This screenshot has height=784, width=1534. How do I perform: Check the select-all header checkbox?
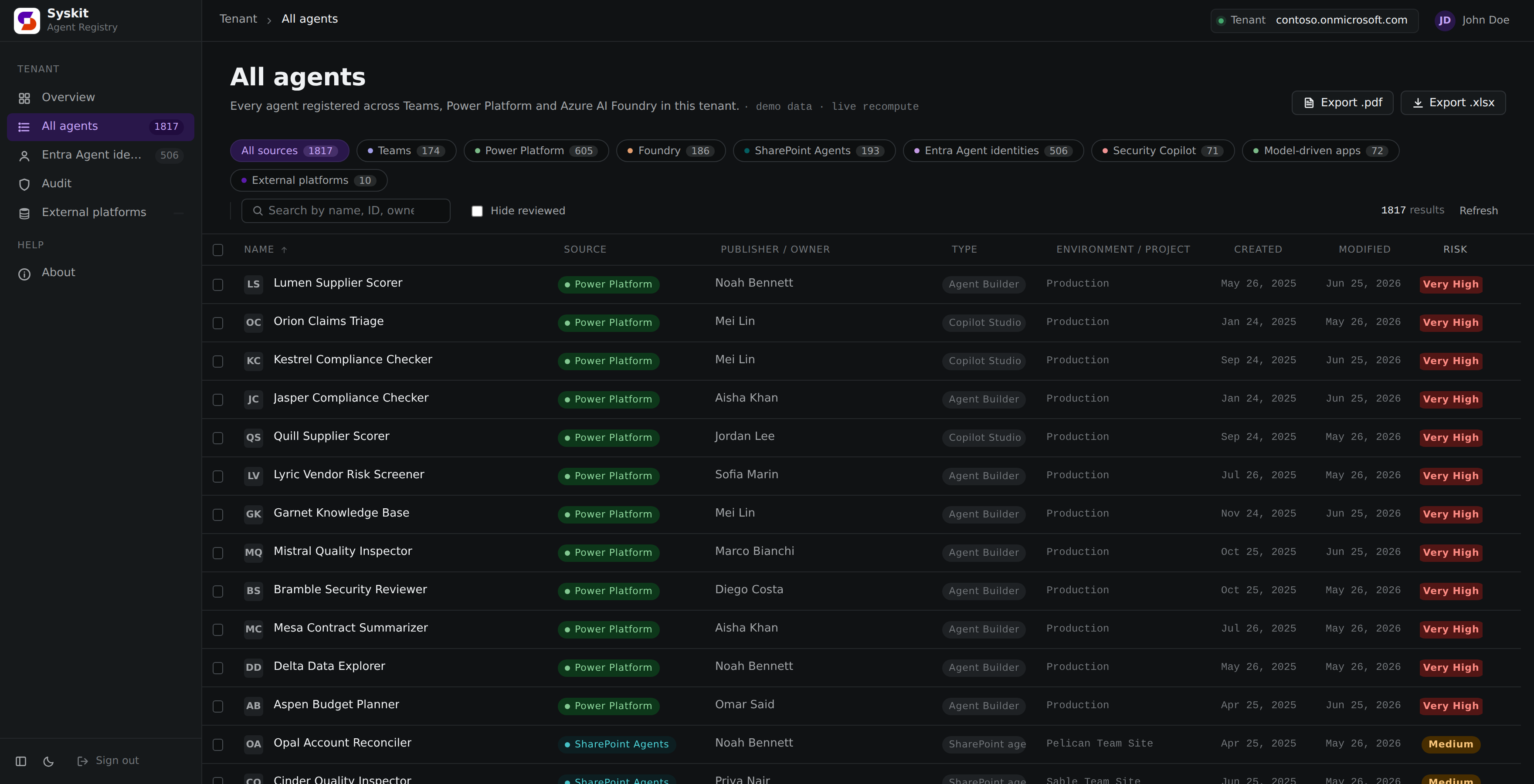[x=218, y=250]
